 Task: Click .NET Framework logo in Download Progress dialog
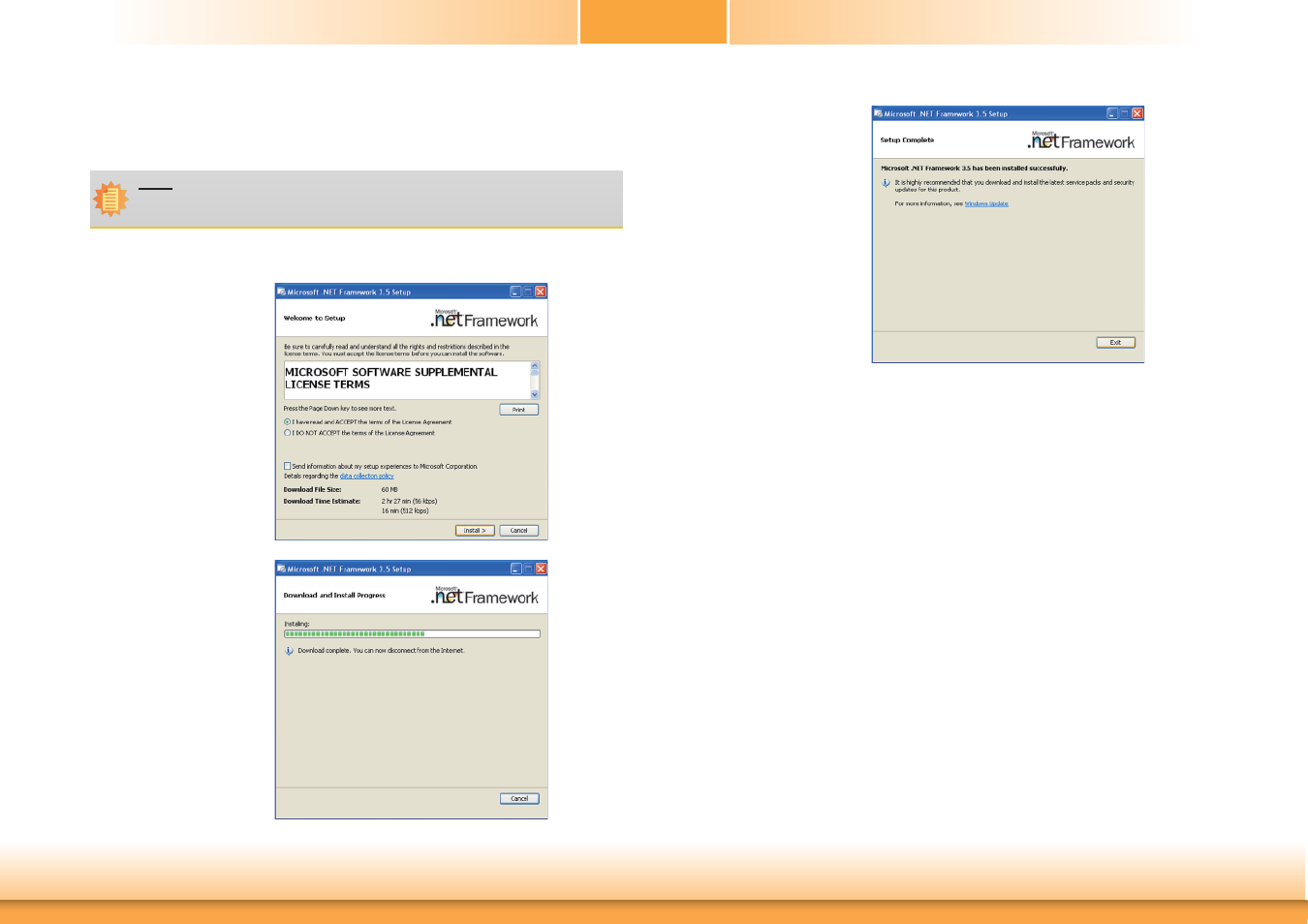[x=484, y=596]
